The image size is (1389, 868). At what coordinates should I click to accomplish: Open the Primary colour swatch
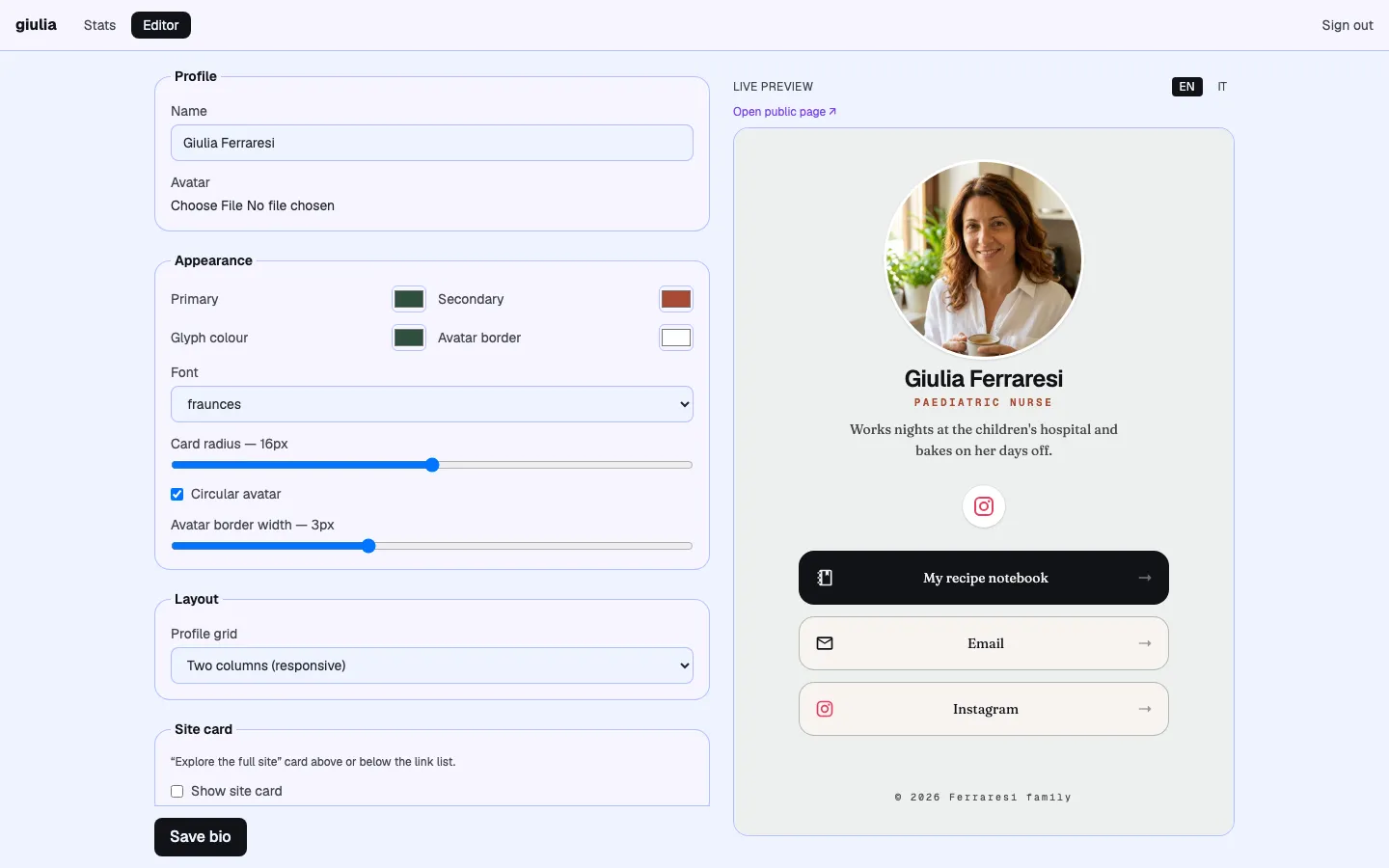point(409,299)
